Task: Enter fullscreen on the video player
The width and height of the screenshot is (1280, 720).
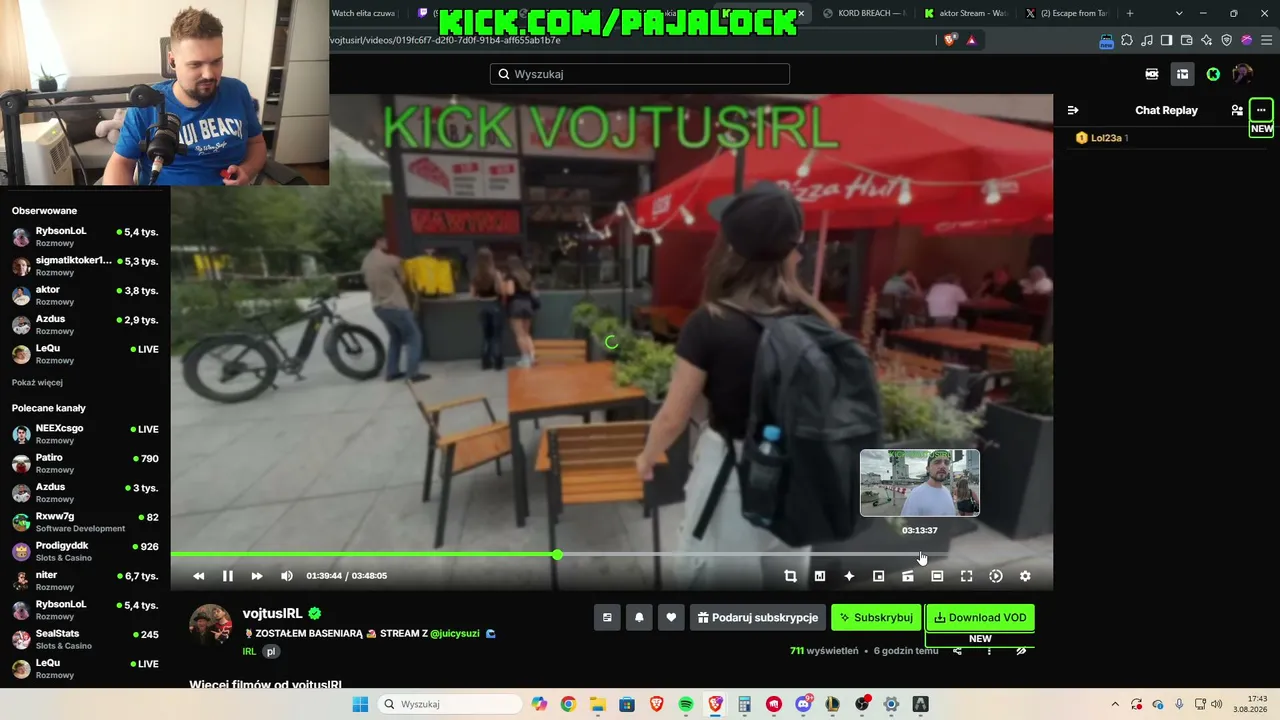Action: (966, 576)
